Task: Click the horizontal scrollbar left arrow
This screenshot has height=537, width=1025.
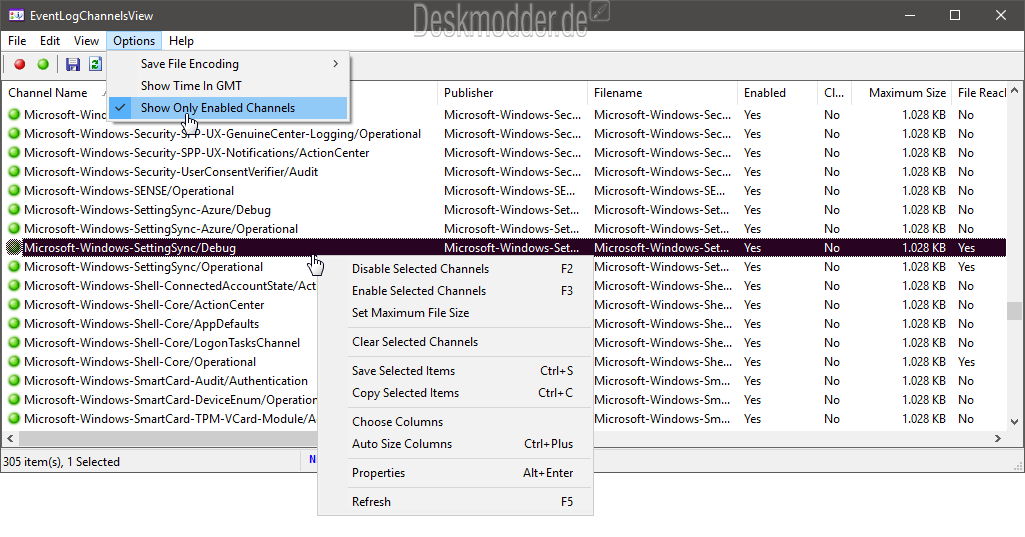Action: point(10,438)
